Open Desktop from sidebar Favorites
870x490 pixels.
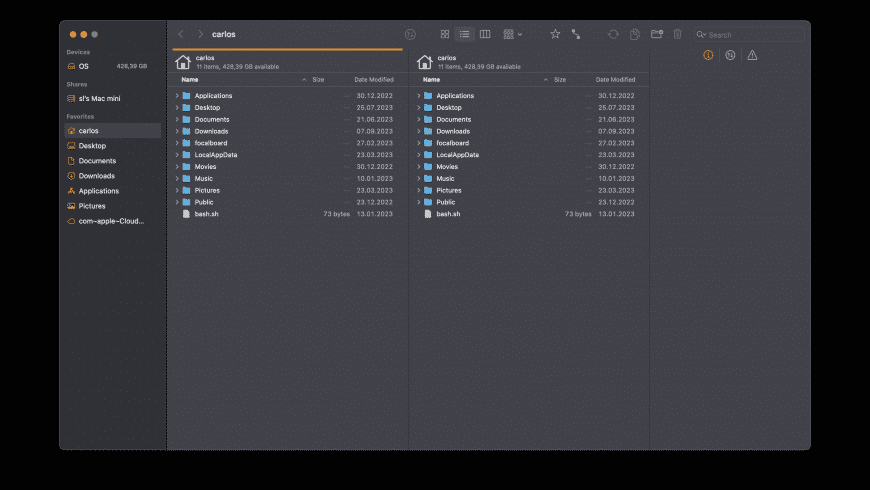(x=113, y=145)
